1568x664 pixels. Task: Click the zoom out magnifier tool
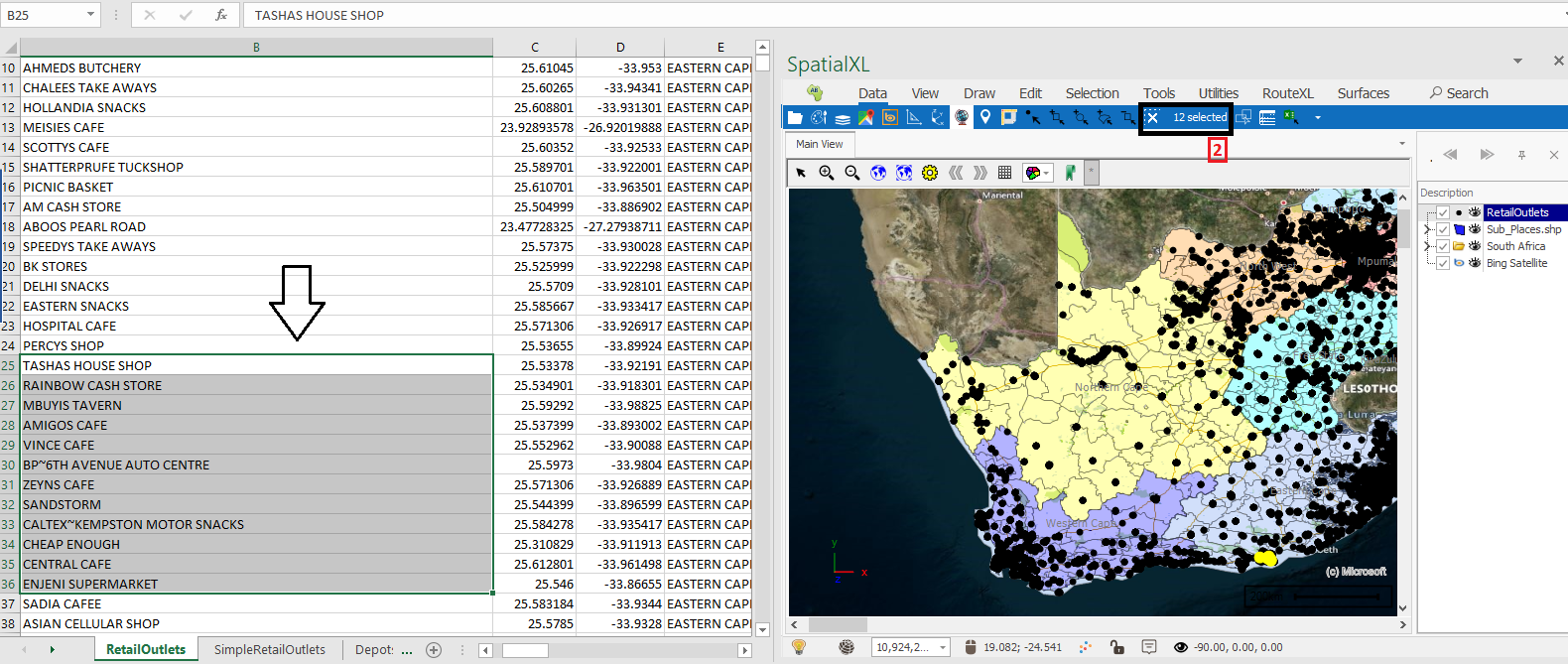click(x=851, y=173)
